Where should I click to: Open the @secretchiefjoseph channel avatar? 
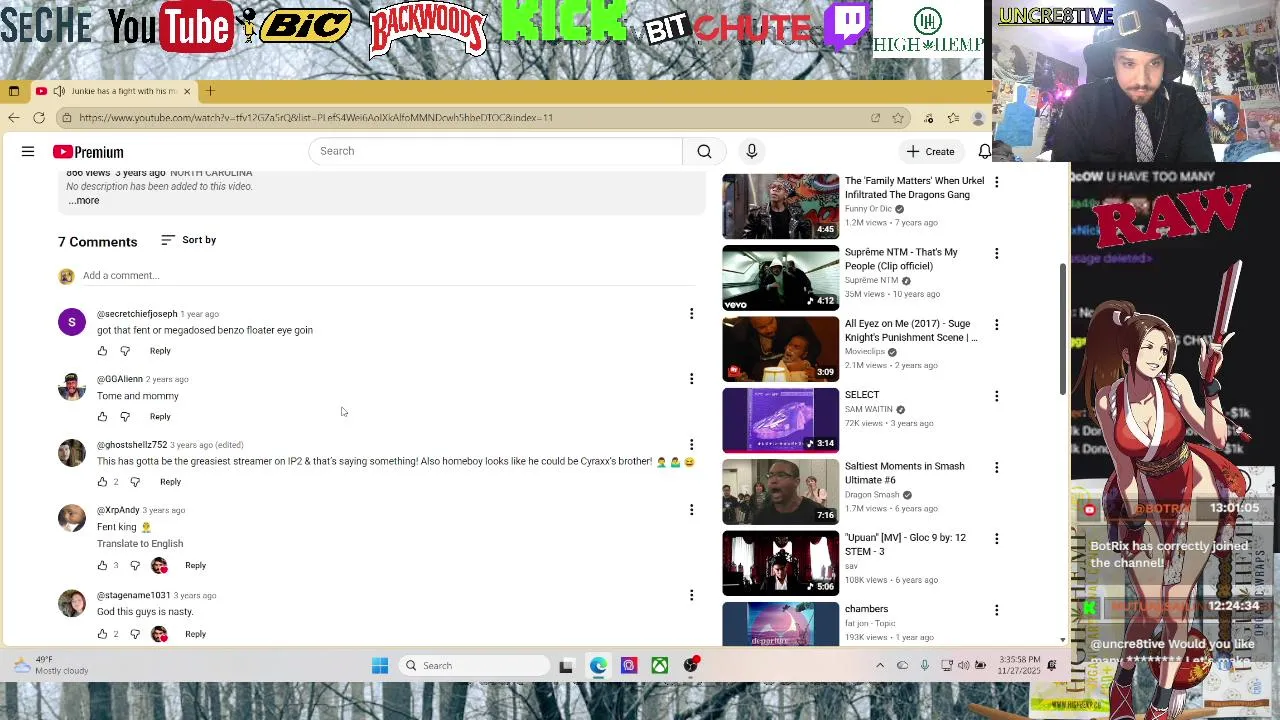tap(72, 322)
